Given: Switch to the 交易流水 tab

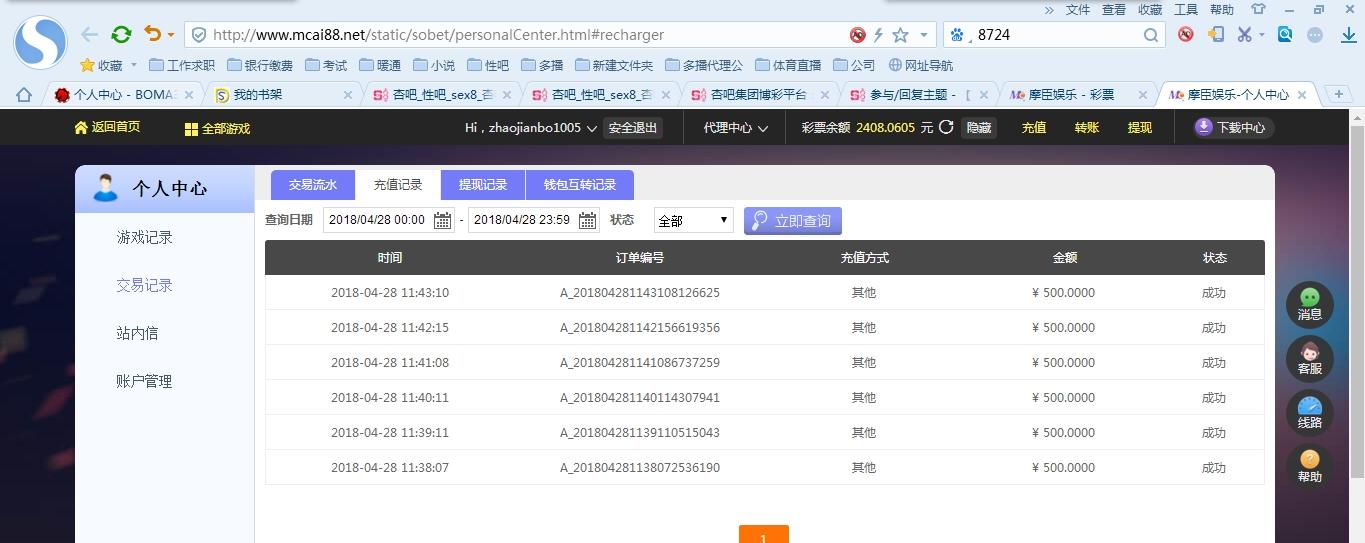Looking at the screenshot, I should tap(313, 185).
